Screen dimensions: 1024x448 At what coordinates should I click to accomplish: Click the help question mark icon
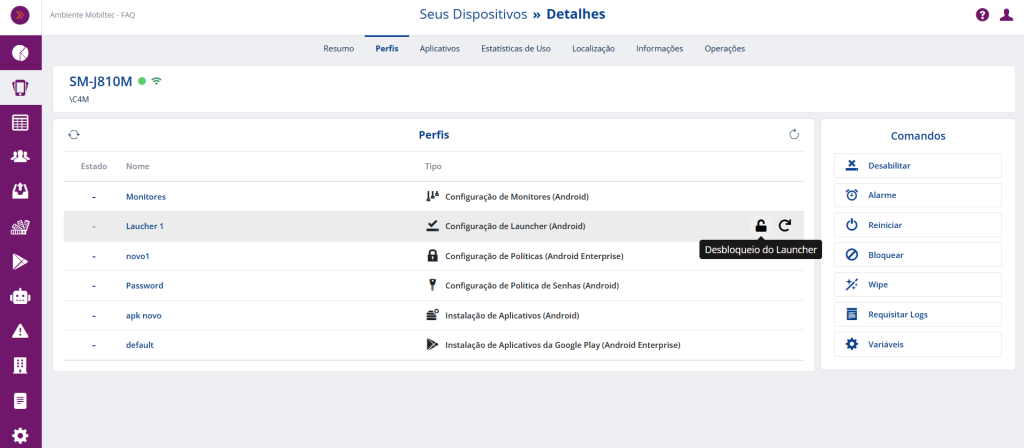point(982,15)
